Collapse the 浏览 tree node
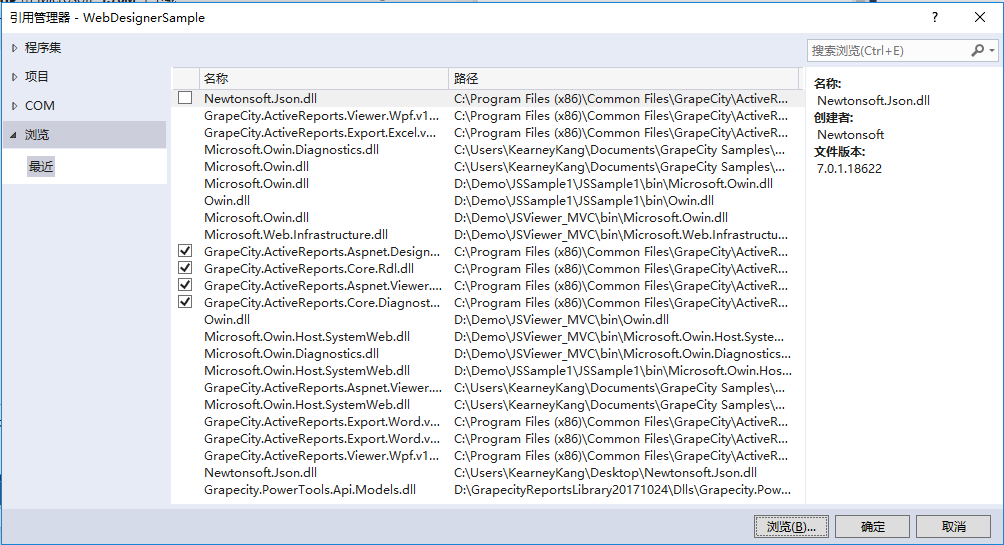This screenshot has width=1004, height=545. pyautogui.click(x=13, y=134)
